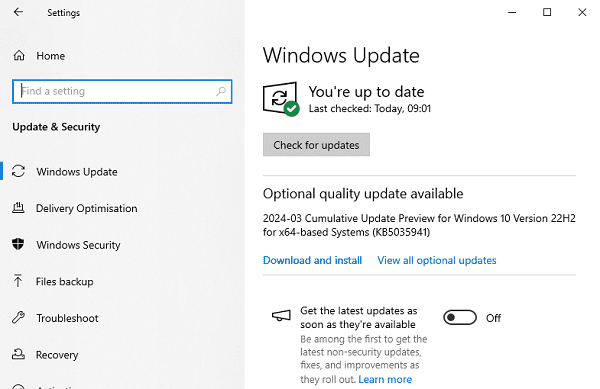Go to Files backup section

click(x=65, y=282)
